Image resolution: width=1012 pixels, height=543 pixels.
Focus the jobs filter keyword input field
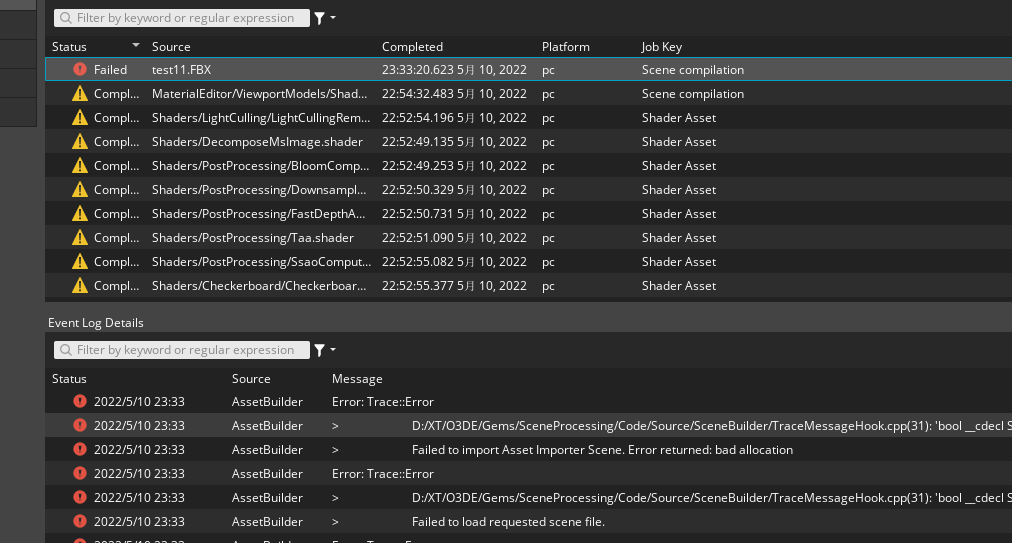click(182, 18)
